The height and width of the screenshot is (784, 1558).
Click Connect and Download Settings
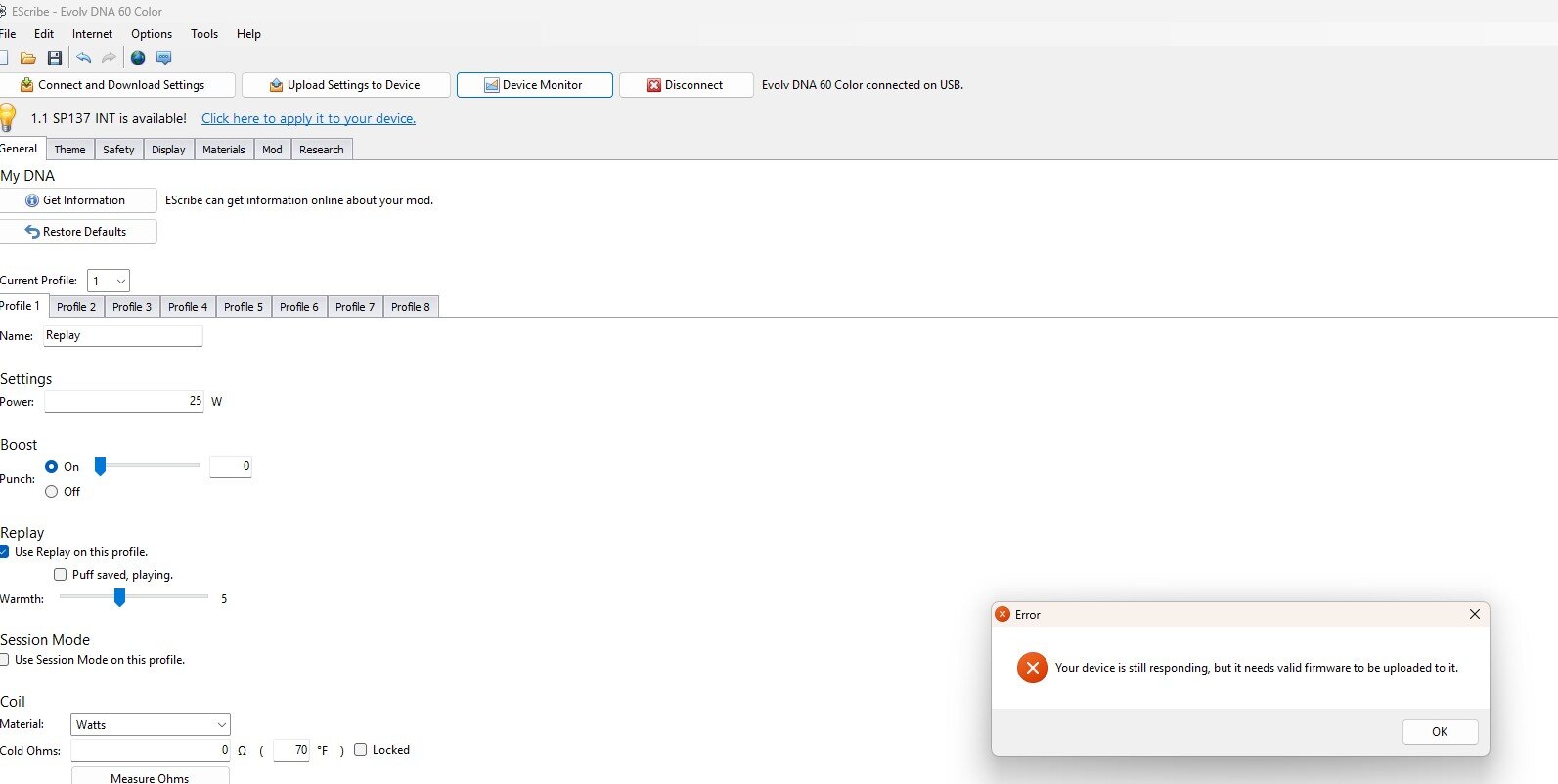tap(115, 85)
